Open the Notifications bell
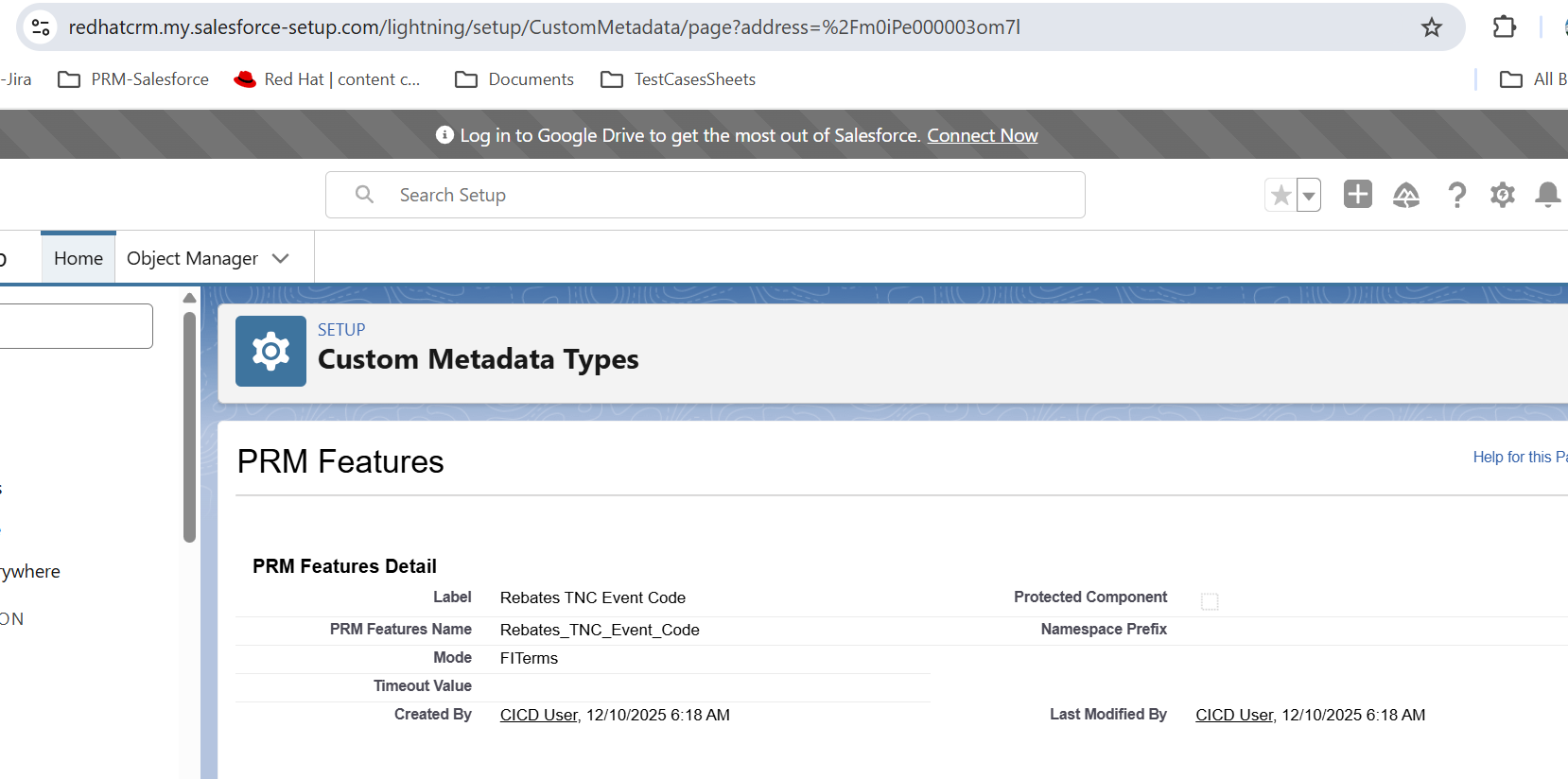The image size is (1568, 779). pyautogui.click(x=1547, y=195)
